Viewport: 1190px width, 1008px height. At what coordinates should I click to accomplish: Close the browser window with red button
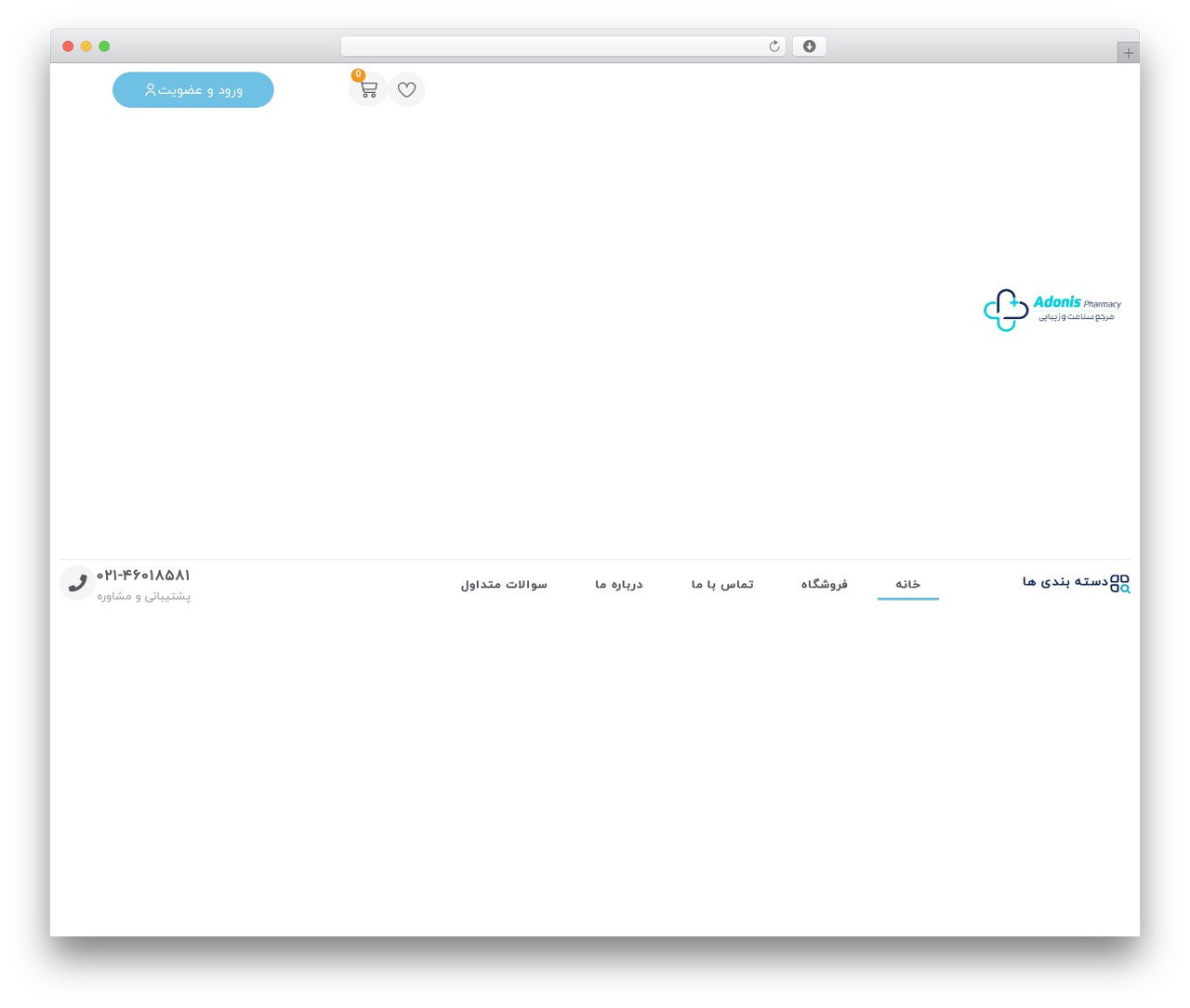68,46
